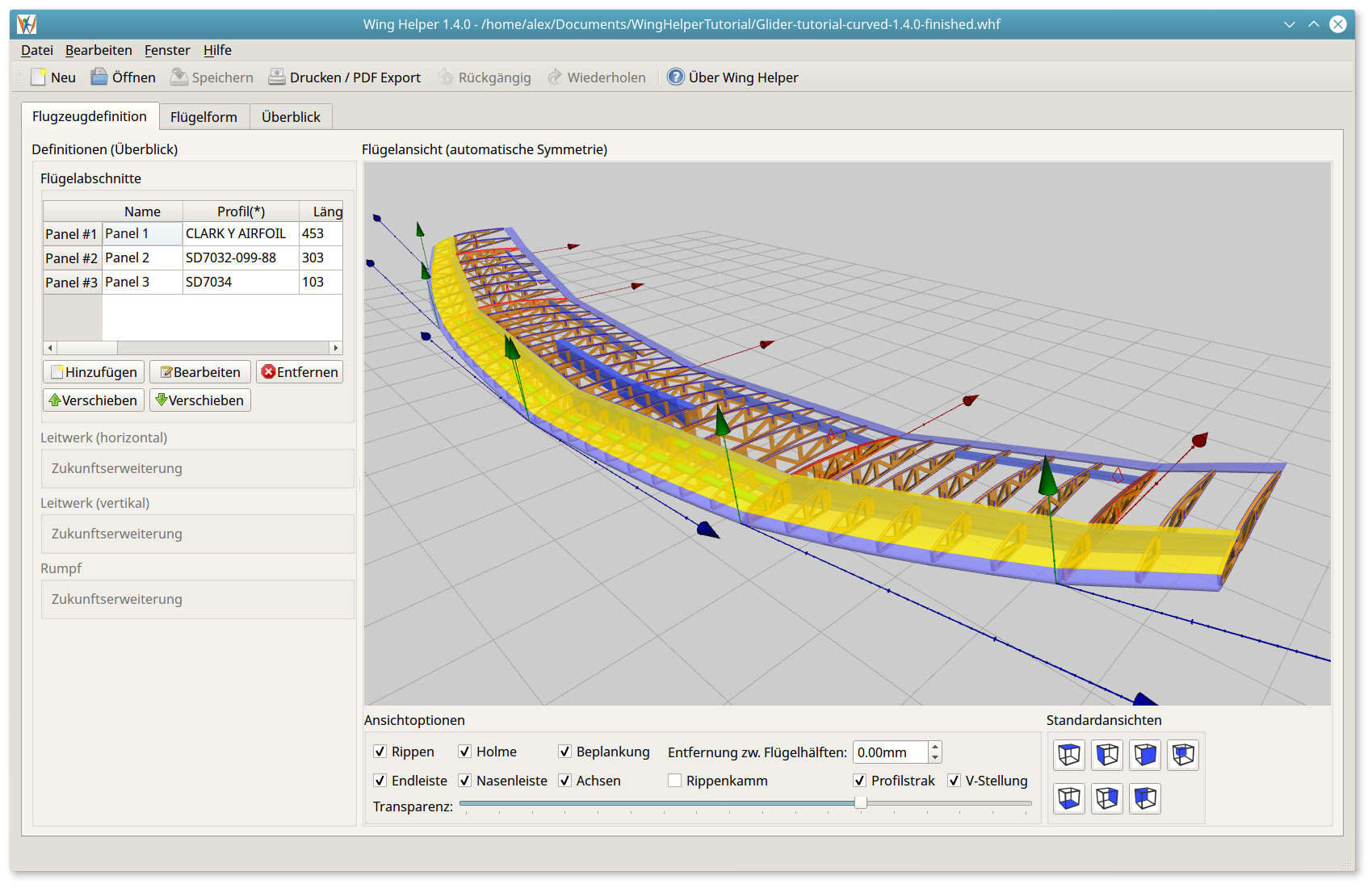Click Bearbeiten button below the panel table
1372x888 pixels.
tap(200, 372)
